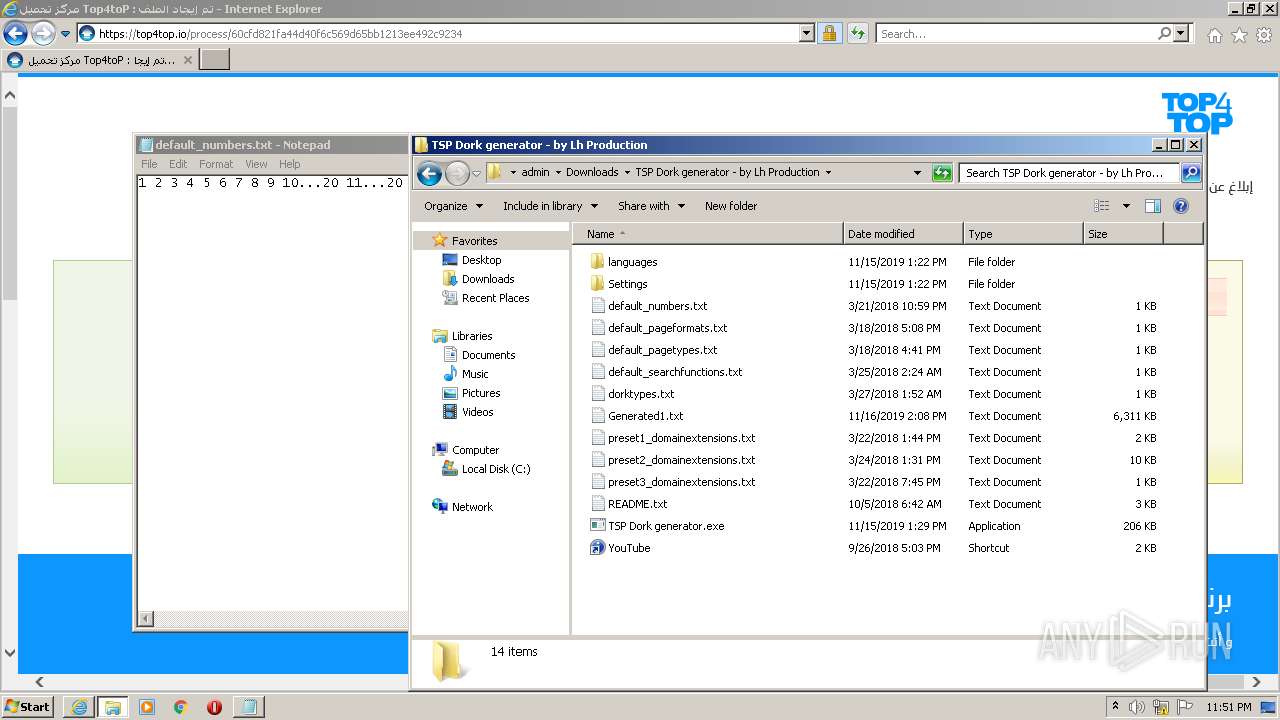
Task: Click Windows Explorer taskbar icon
Action: [113, 707]
